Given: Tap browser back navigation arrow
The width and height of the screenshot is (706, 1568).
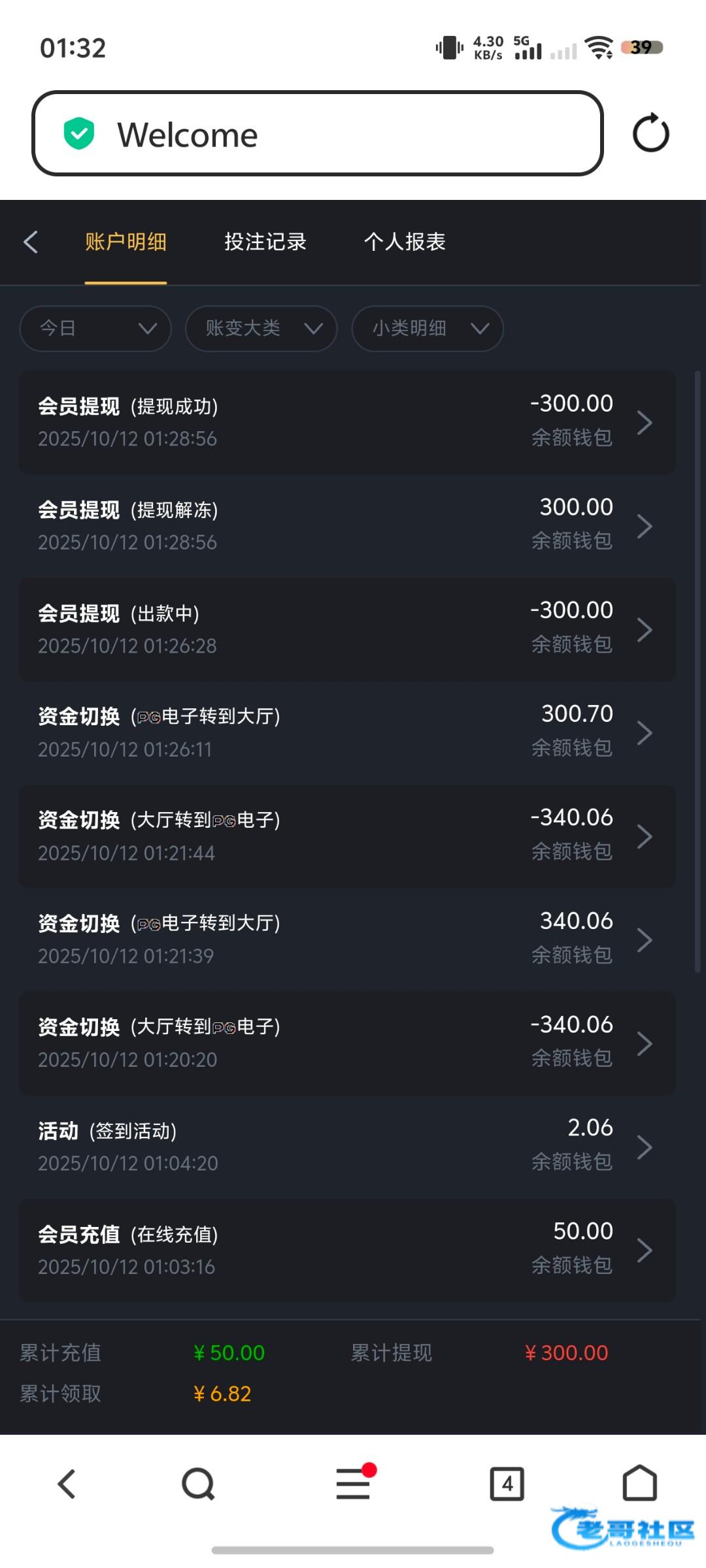Looking at the screenshot, I should pyautogui.click(x=67, y=1484).
